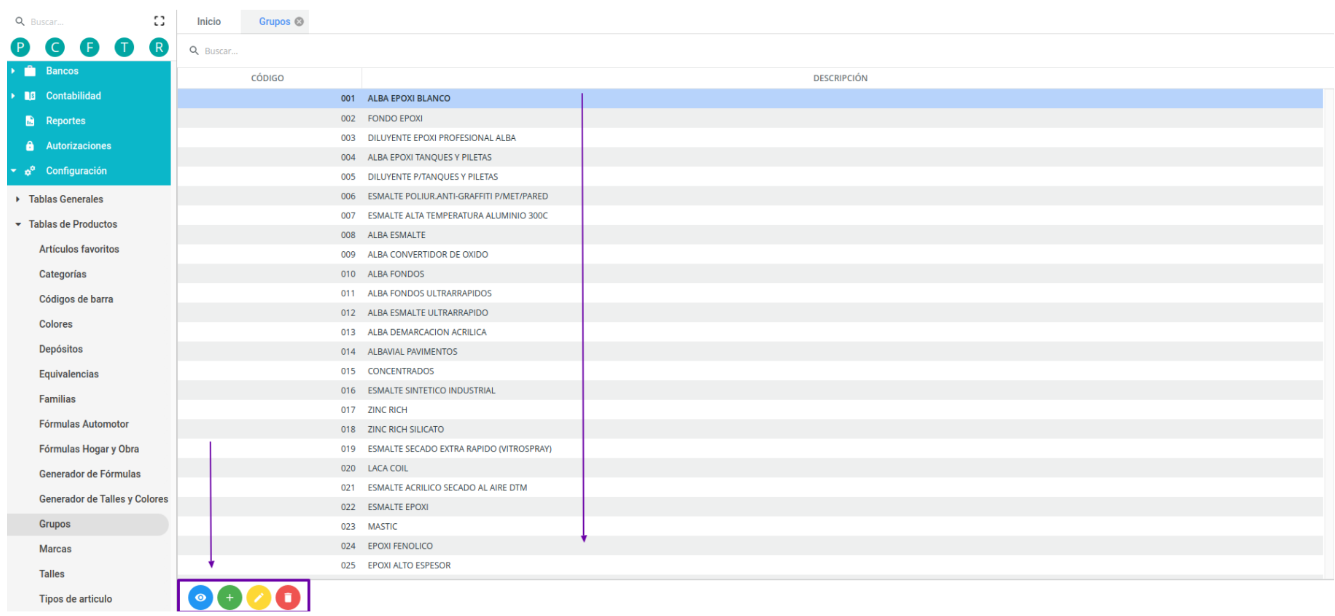Click the round R shortcut icon
Viewport: 1335px width, 616px height.
point(158,47)
